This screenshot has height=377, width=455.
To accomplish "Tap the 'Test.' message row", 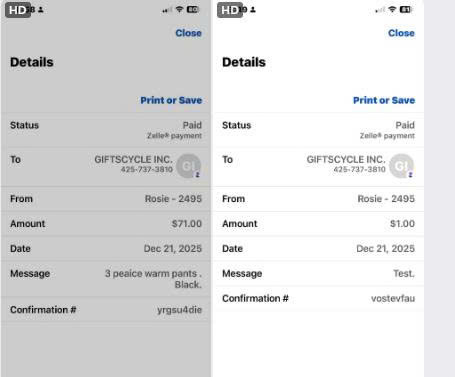I will (318, 274).
